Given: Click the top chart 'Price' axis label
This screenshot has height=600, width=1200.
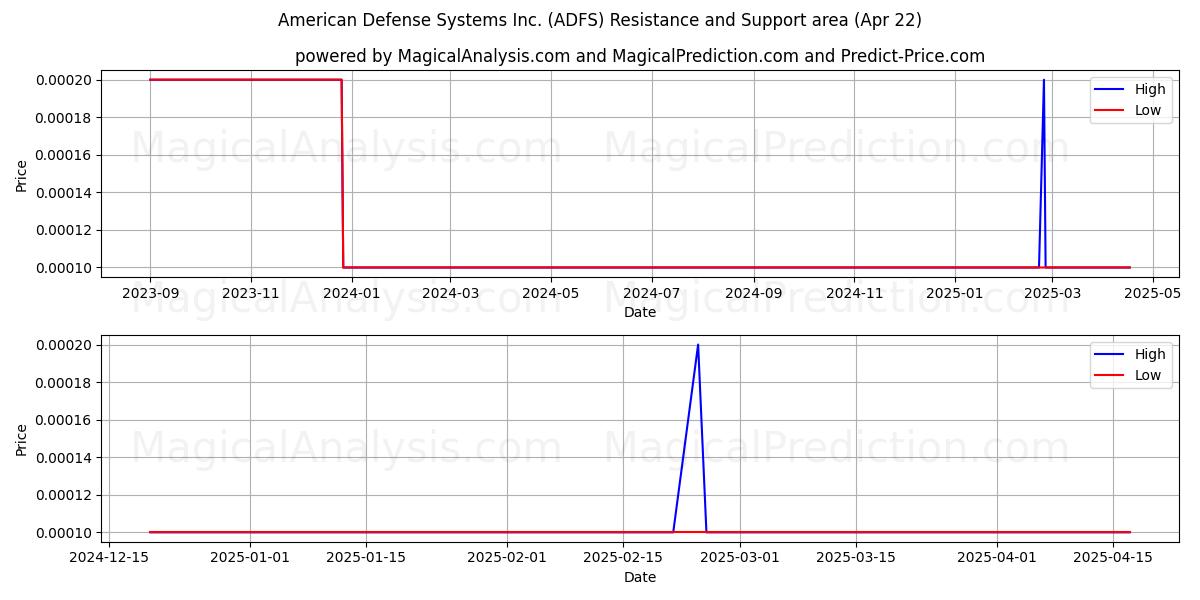Looking at the screenshot, I should (x=22, y=174).
